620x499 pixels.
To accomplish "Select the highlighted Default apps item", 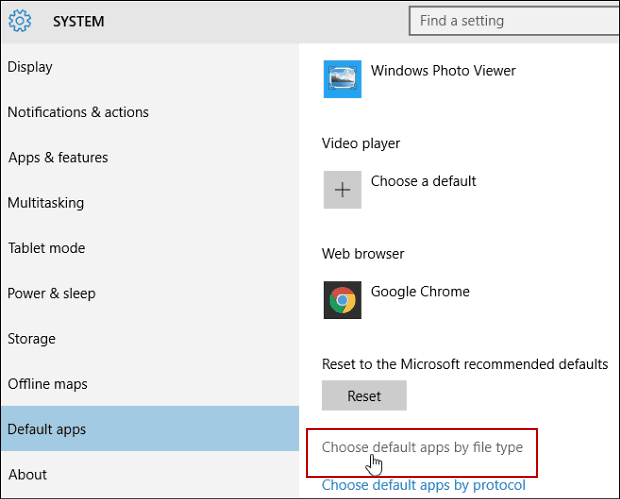I will [150, 429].
